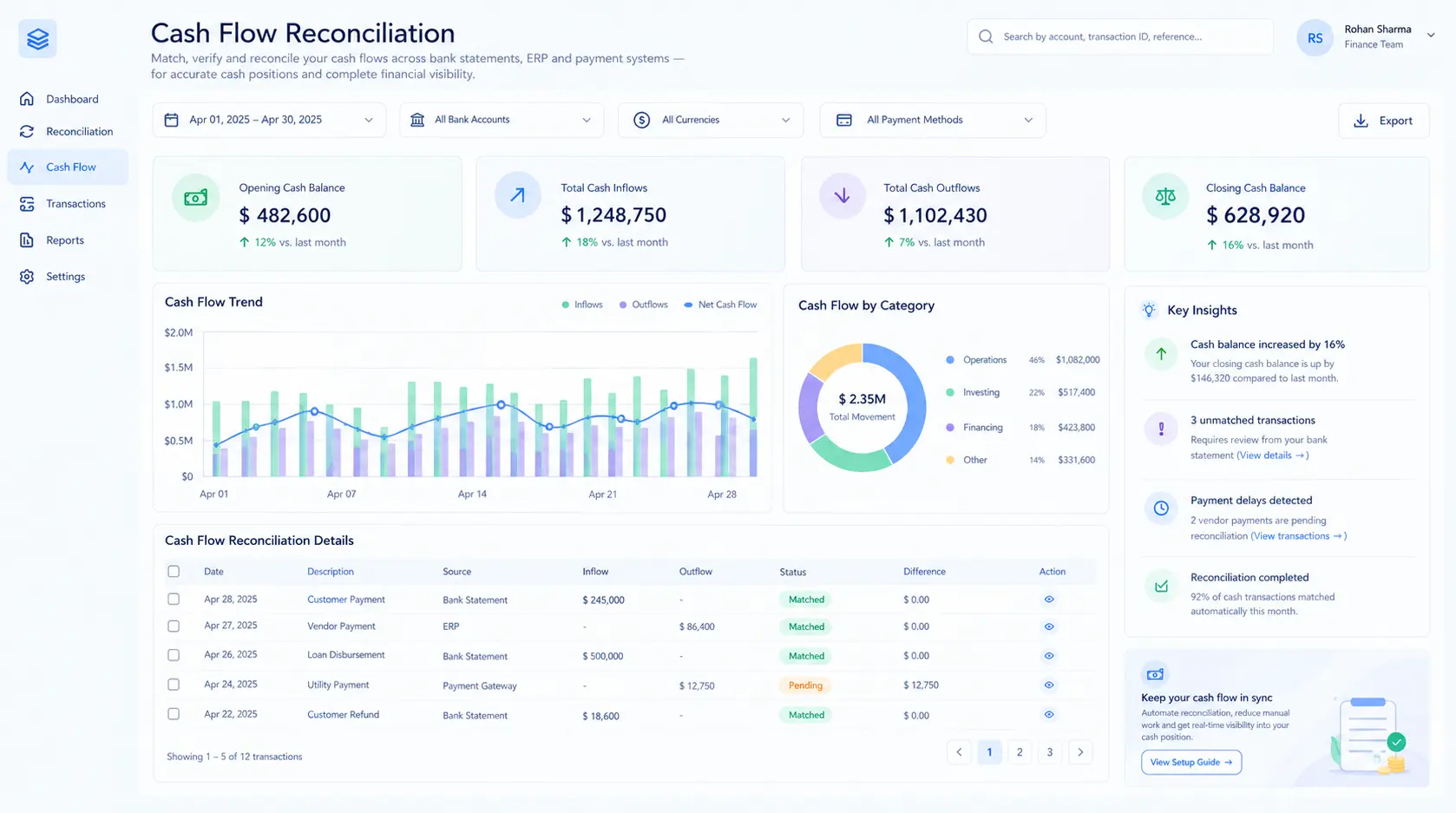1456x813 pixels.
Task: Open the All Bank Accounts dropdown
Action: 501,120
